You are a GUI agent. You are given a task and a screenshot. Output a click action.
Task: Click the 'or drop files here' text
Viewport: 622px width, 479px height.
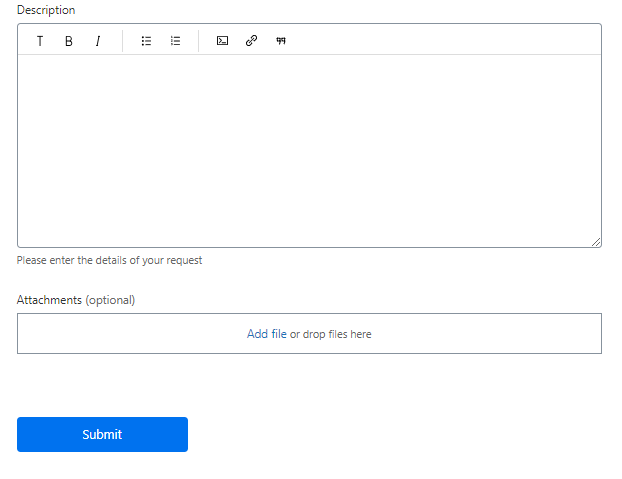coord(331,334)
